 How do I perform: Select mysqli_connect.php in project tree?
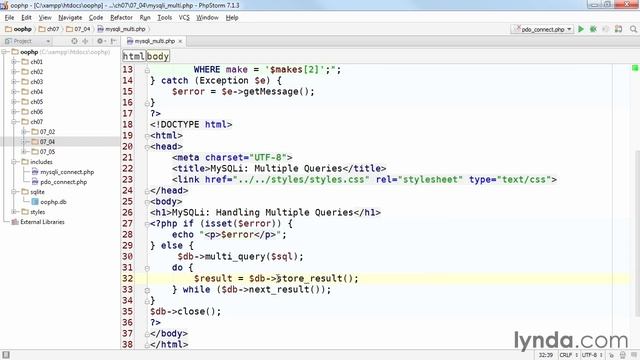click(x=63, y=172)
